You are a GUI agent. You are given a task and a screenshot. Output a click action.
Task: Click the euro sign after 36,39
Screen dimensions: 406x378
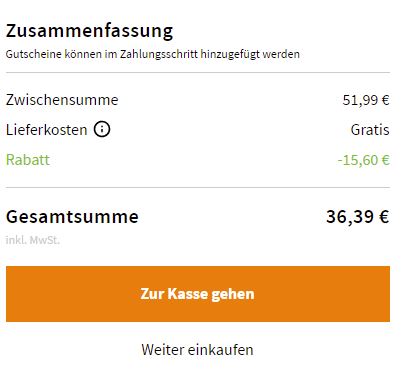[384, 217]
